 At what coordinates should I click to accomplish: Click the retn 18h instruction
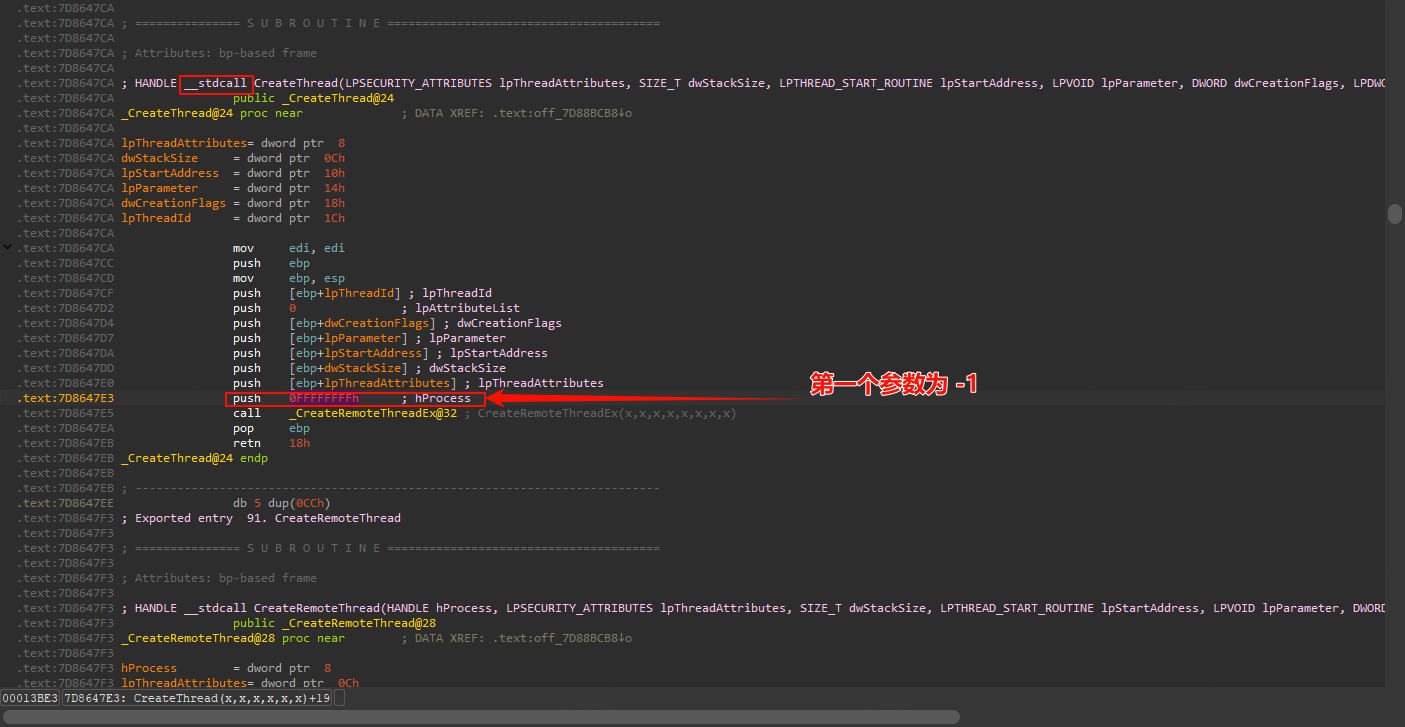(x=272, y=443)
